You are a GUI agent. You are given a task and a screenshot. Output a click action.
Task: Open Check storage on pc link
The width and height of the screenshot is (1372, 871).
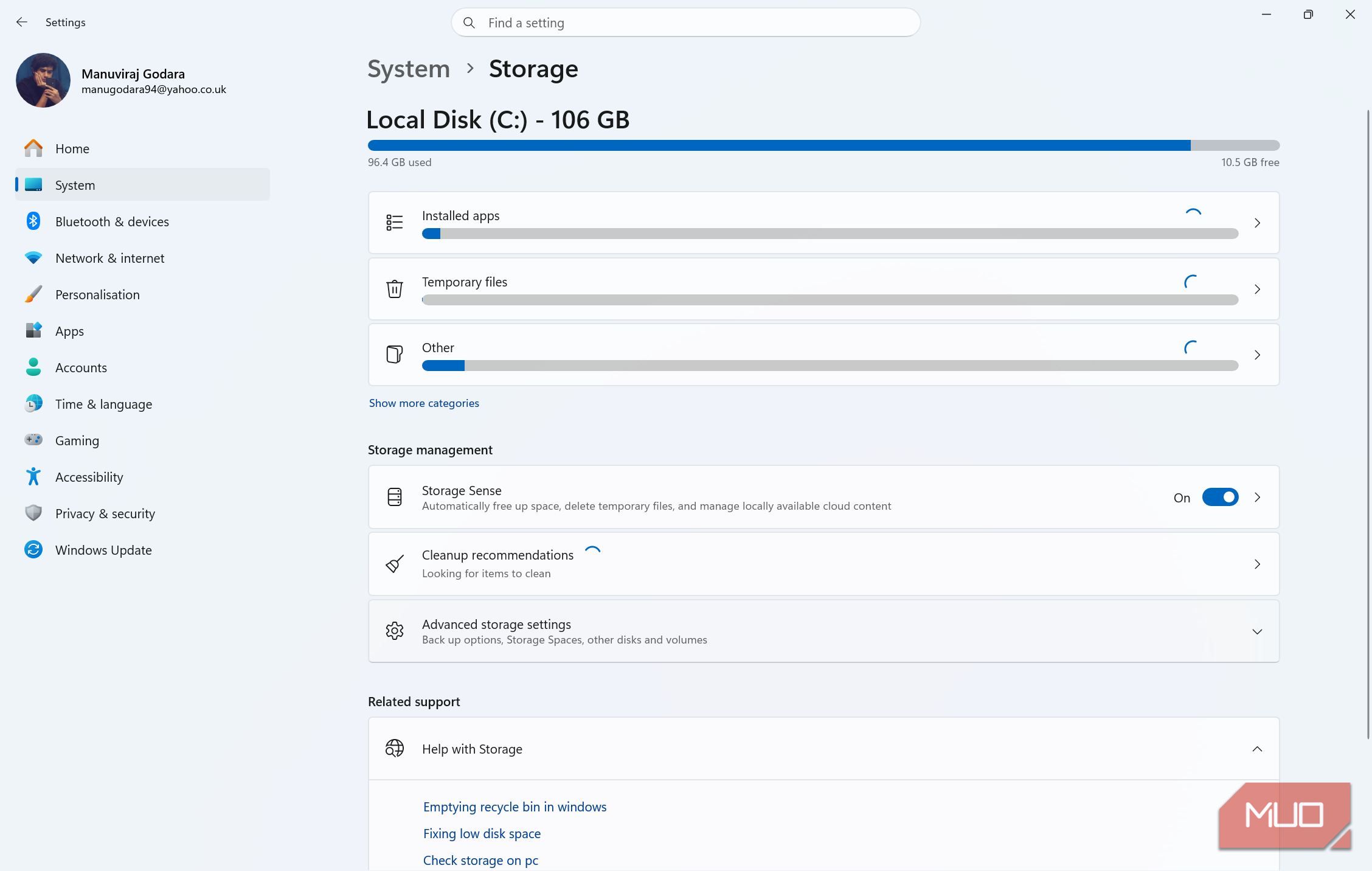click(480, 860)
